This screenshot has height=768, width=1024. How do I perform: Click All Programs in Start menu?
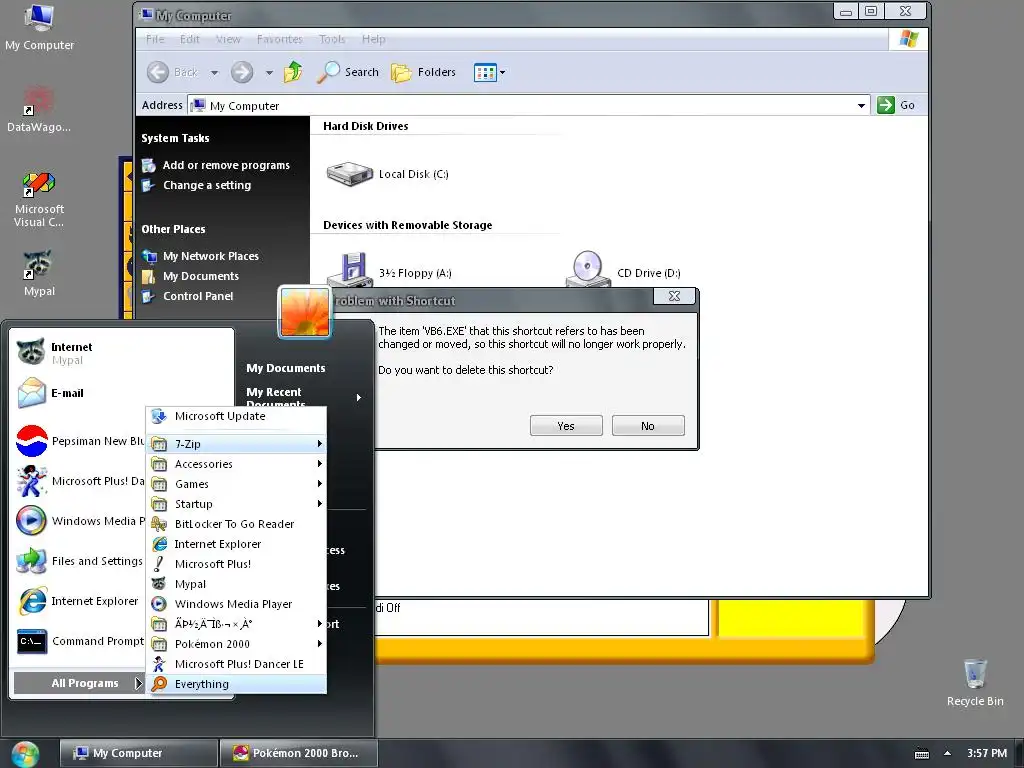[79, 683]
